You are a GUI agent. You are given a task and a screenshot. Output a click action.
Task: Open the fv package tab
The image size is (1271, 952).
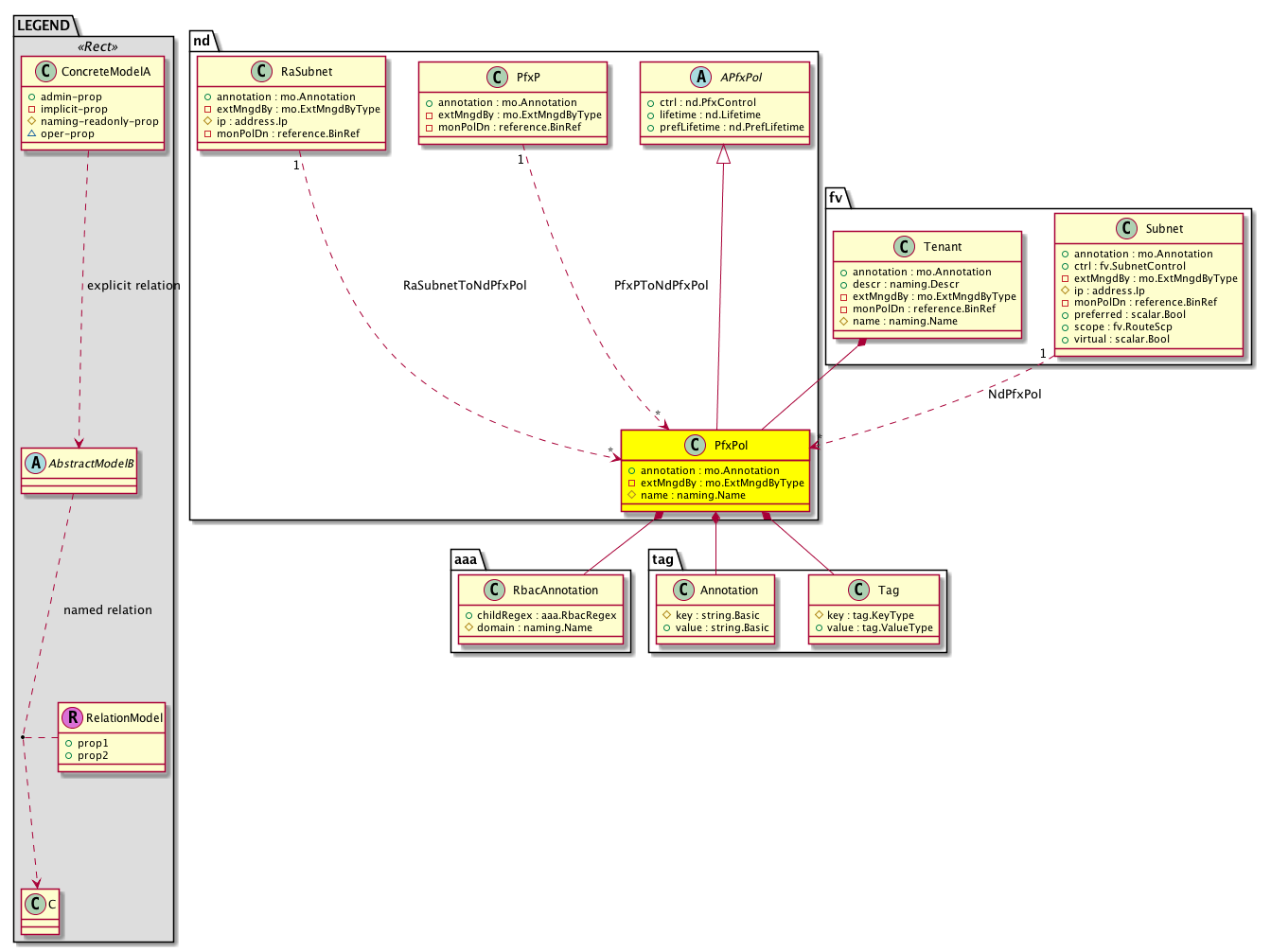point(836,198)
